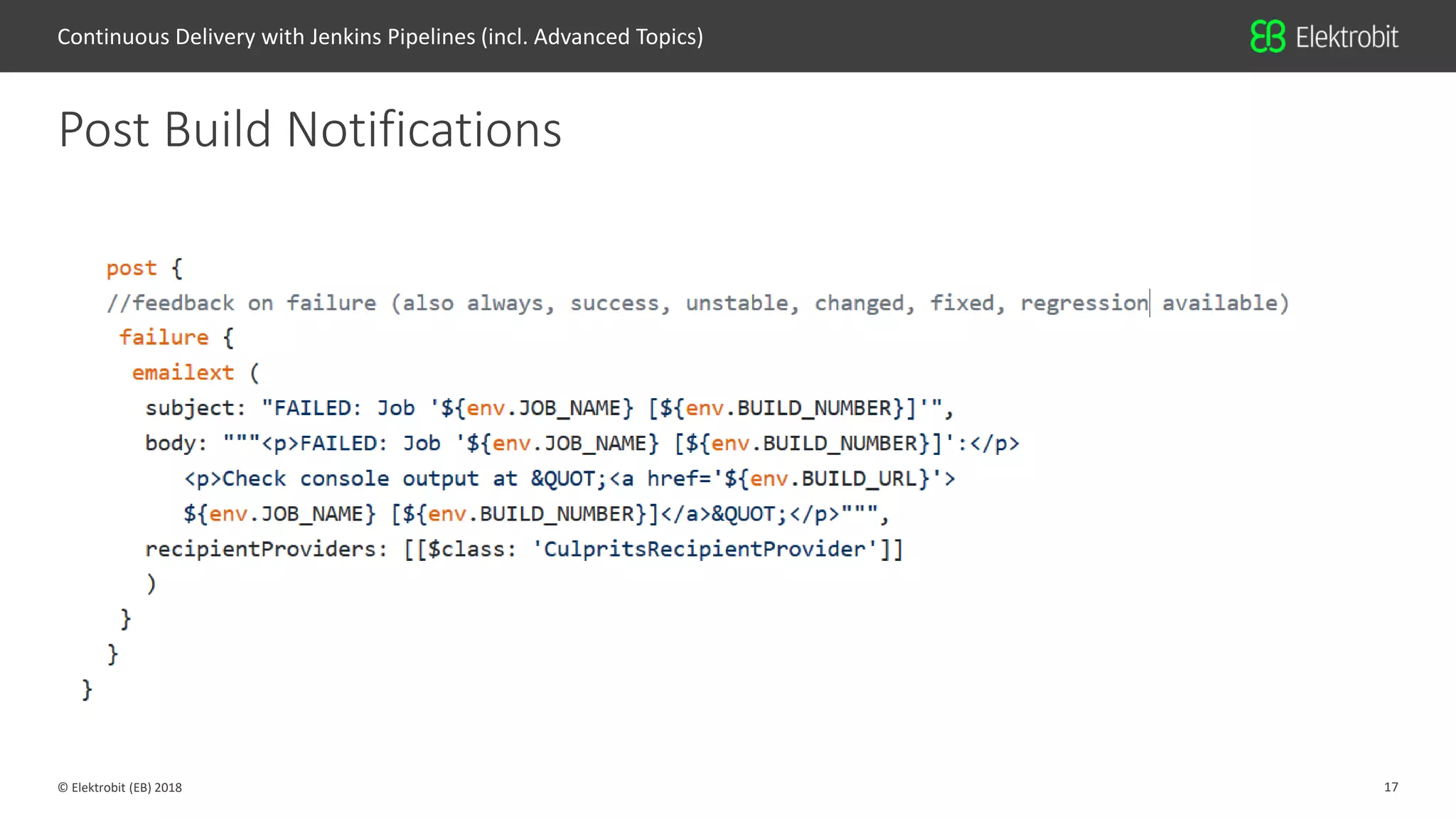Click the 'failure' keyword in code
The width and height of the screenshot is (1456, 819).
[164, 337]
